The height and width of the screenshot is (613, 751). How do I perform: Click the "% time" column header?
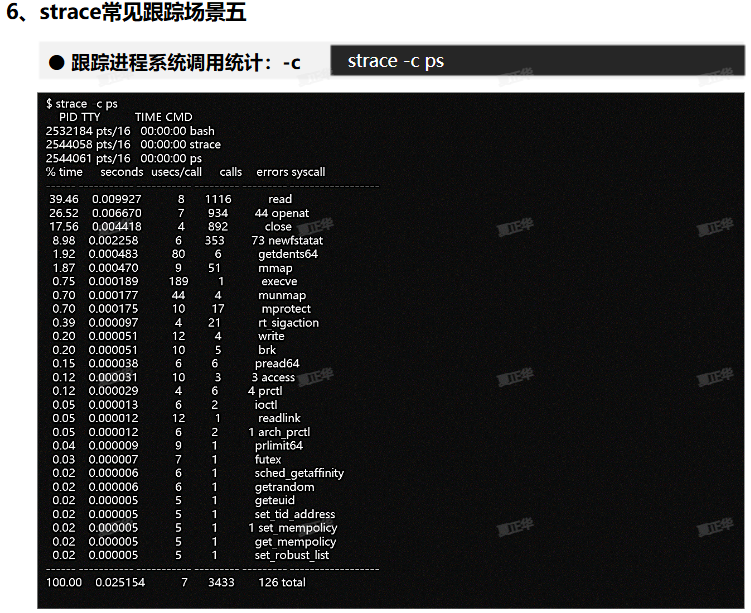coord(64,172)
